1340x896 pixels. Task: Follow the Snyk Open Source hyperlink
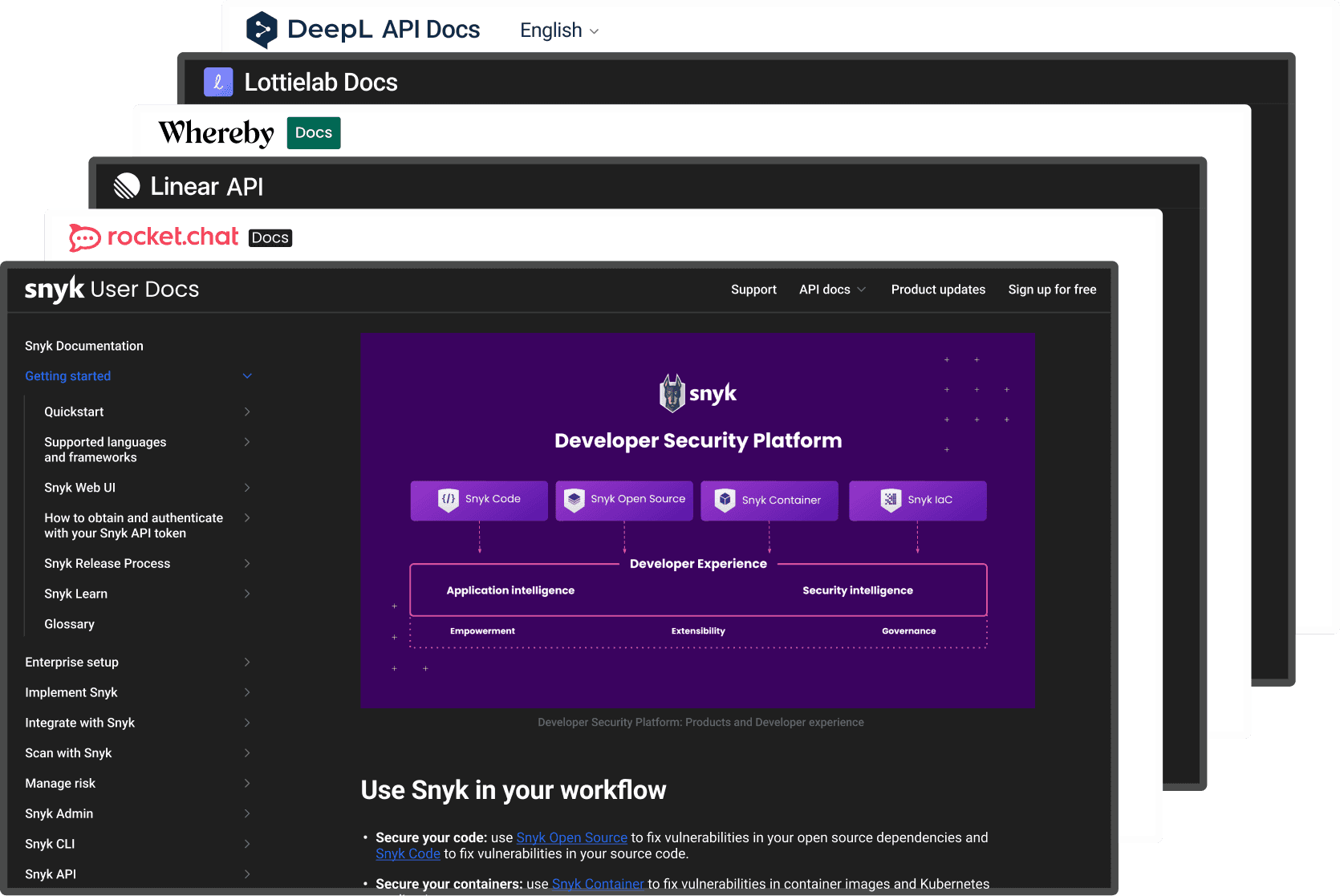(x=572, y=837)
